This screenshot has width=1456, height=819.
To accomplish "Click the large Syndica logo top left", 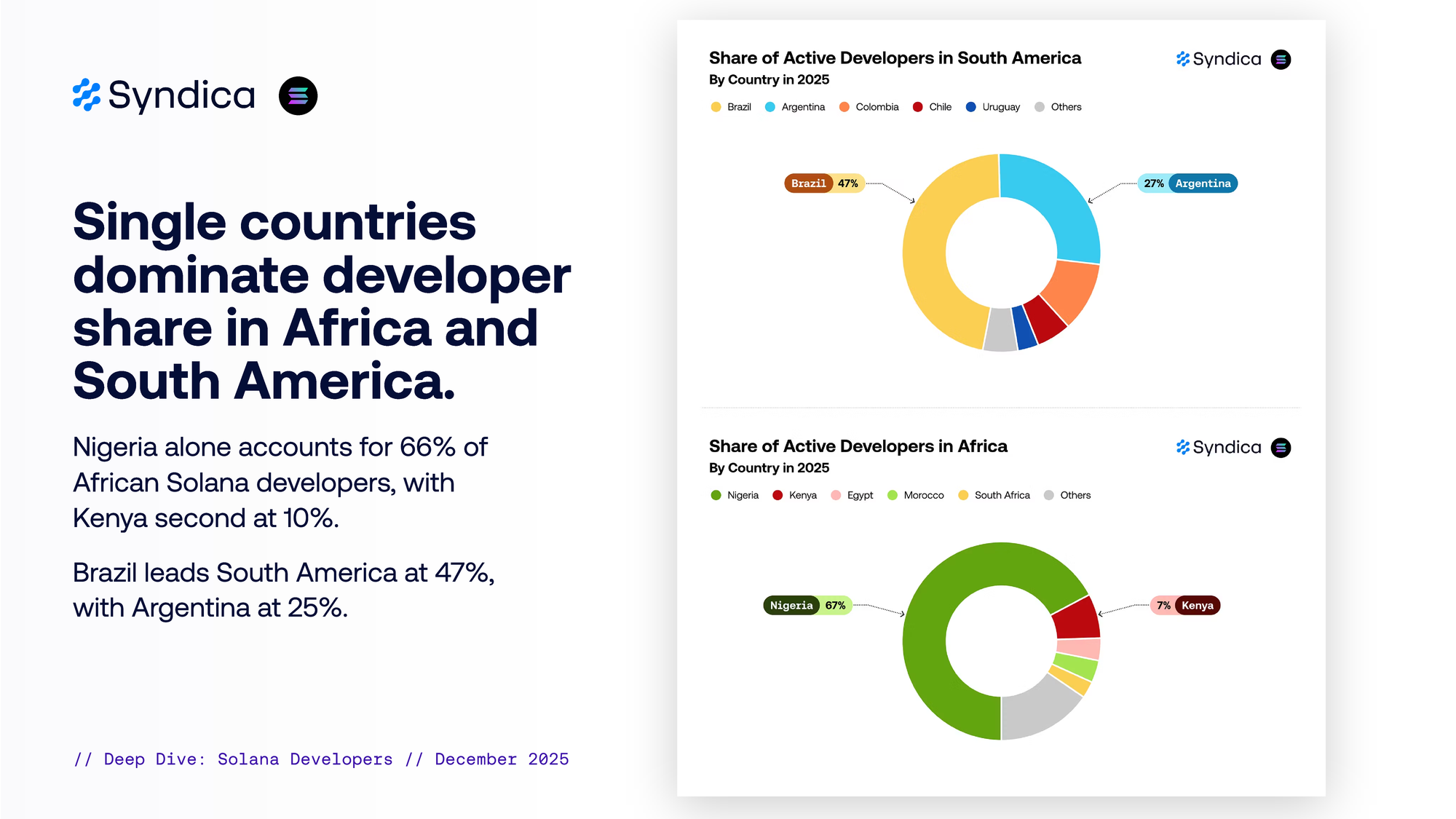I will pyautogui.click(x=165, y=95).
